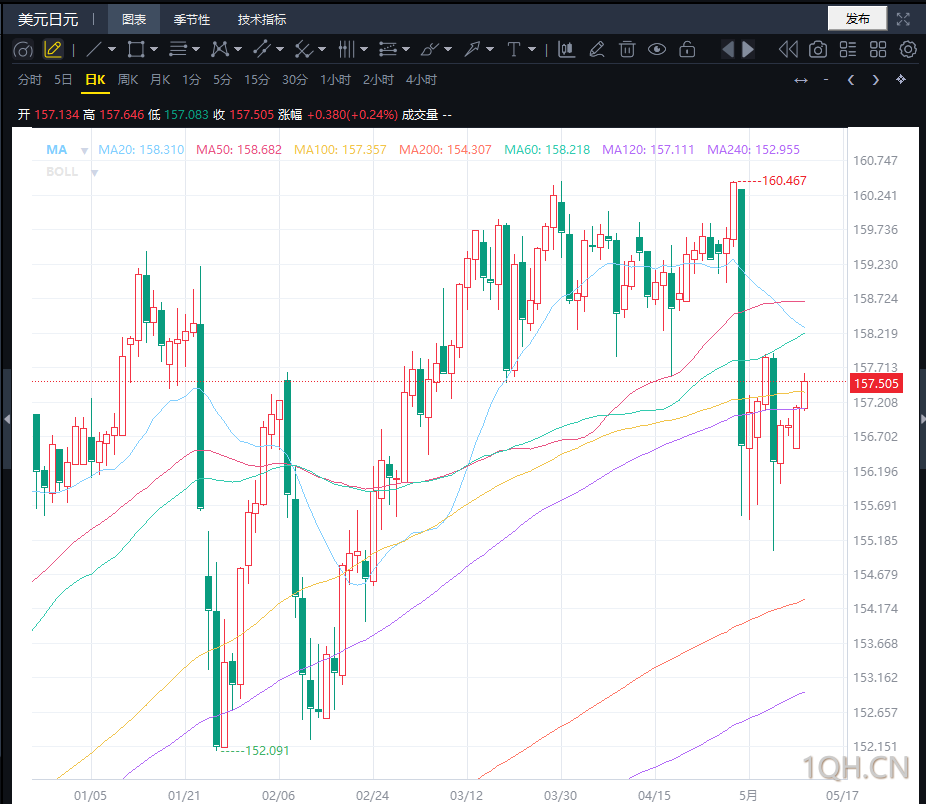The height and width of the screenshot is (804, 926).
Task: Switch to the 技术指标 tab
Action: point(262,19)
